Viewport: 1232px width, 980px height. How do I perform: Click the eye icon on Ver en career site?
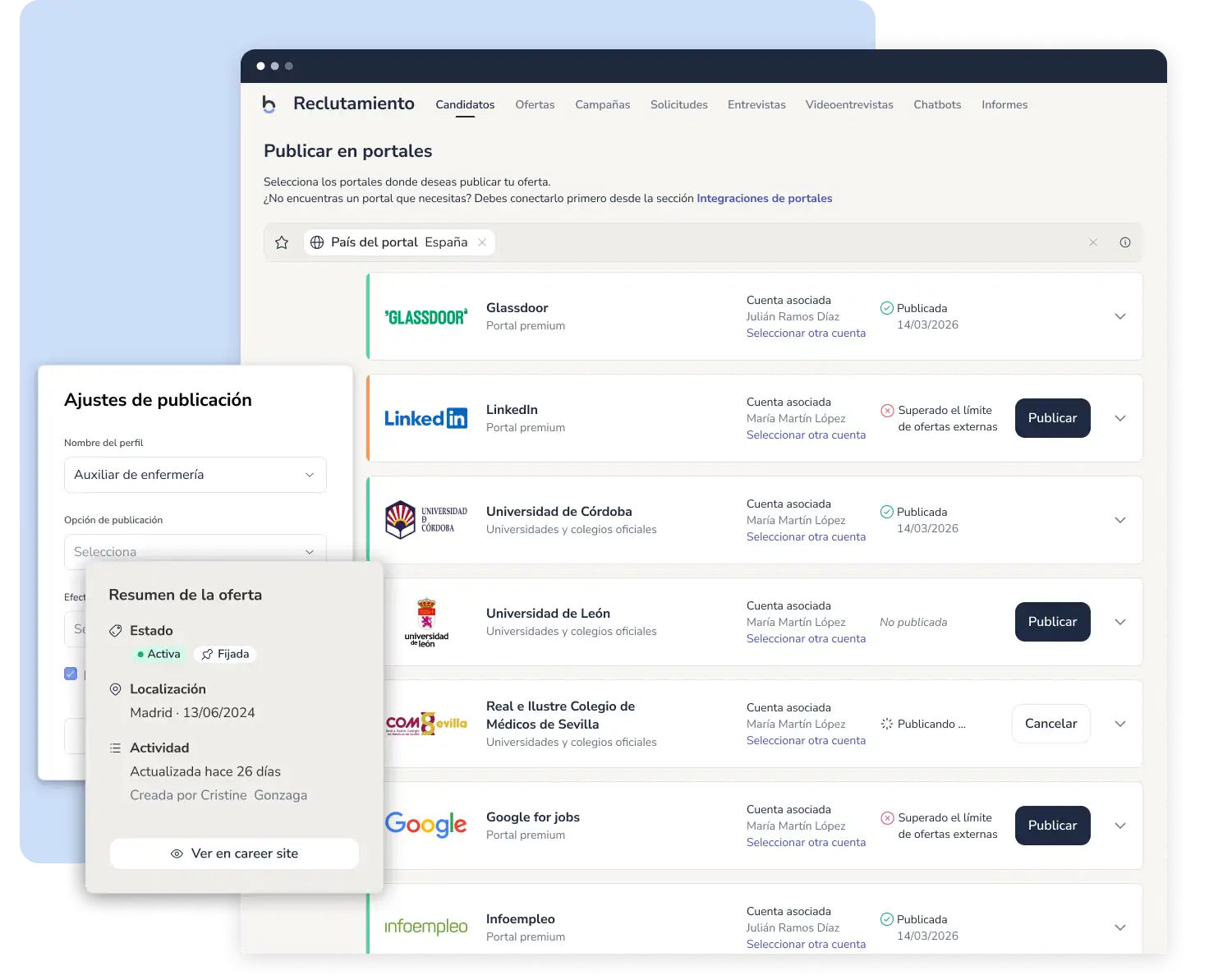click(177, 854)
